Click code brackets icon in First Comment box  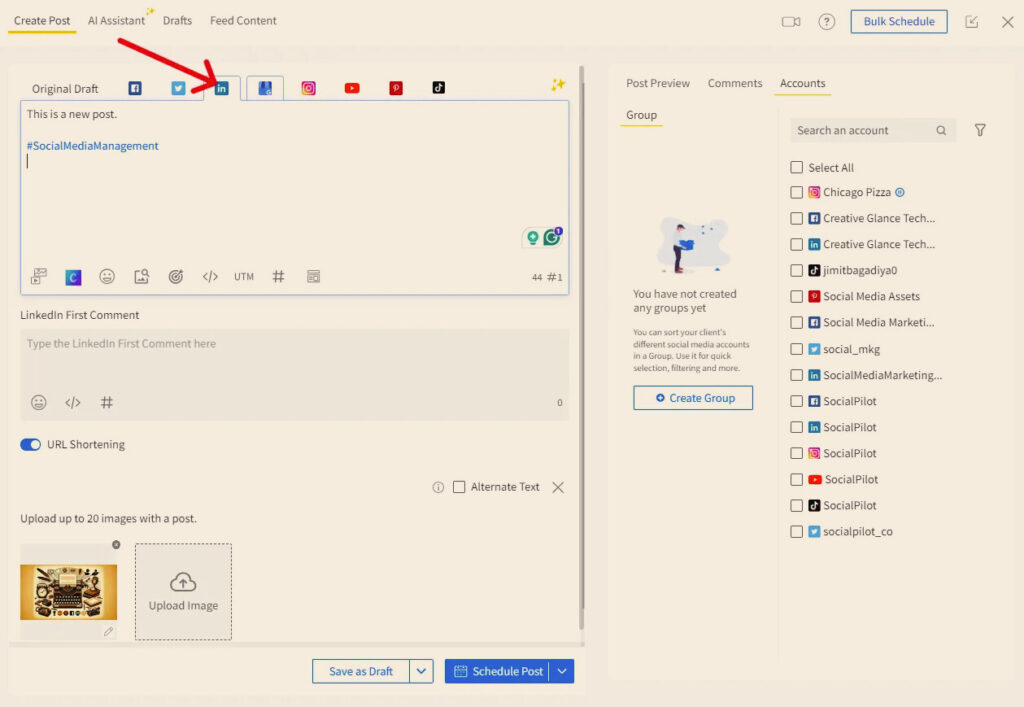click(x=72, y=403)
